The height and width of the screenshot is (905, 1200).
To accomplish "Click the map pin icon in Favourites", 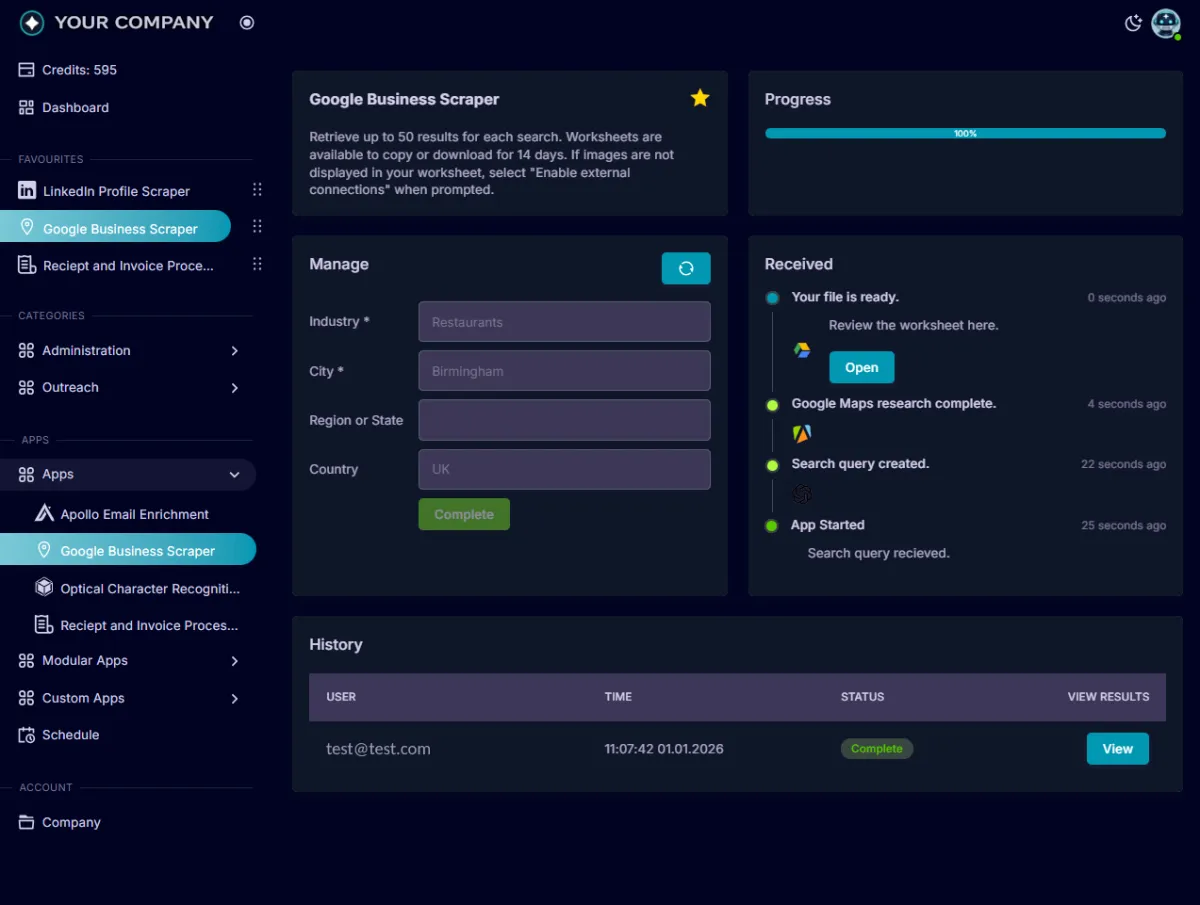I will pos(27,228).
